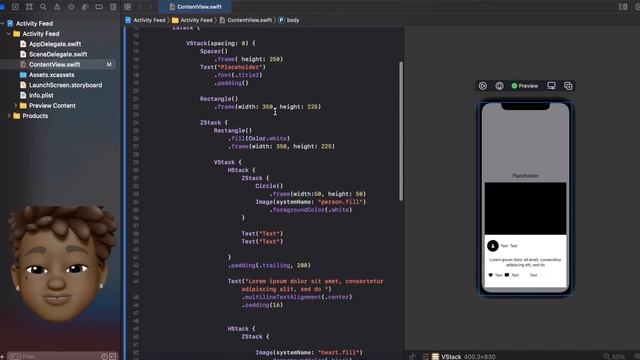The width and height of the screenshot is (640, 360).
Task: Click the VStack 400.3×830 status label
Action: point(468,357)
